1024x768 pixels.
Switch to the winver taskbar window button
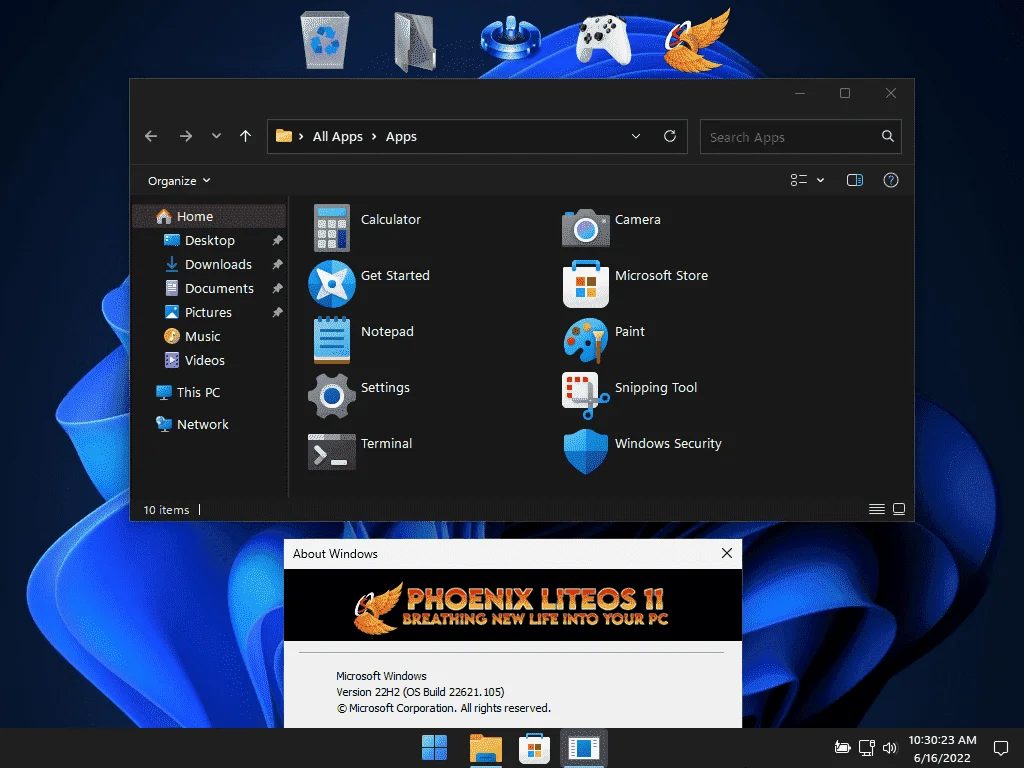[583, 748]
